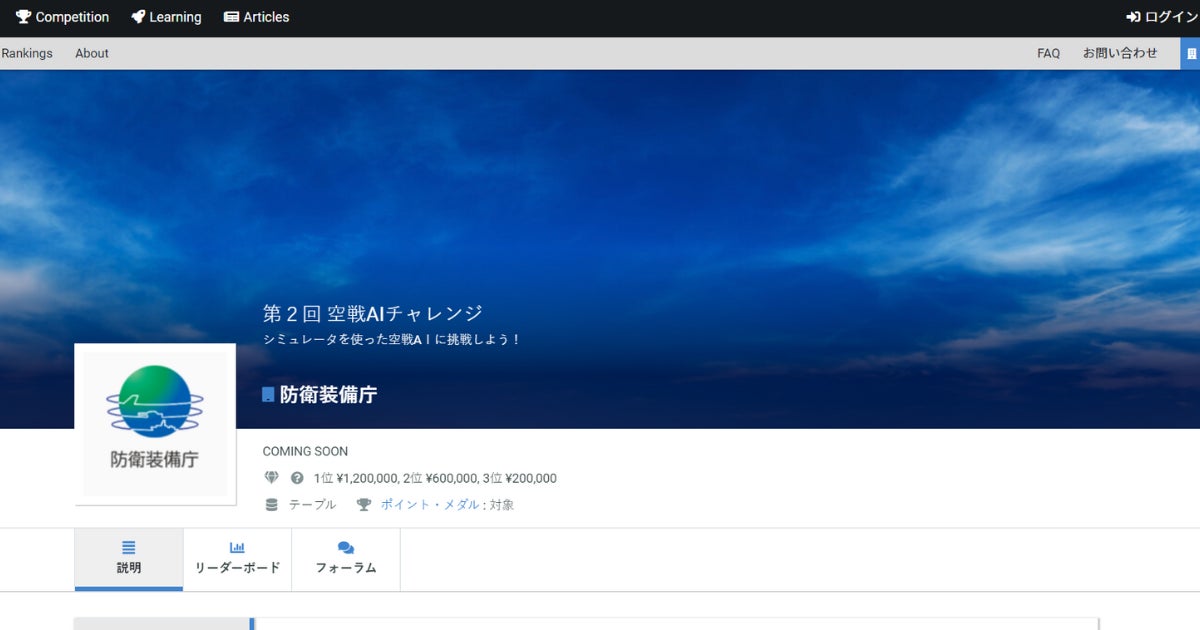Click the blue building icon at top right
The width and height of the screenshot is (1200, 630).
pos(1191,53)
